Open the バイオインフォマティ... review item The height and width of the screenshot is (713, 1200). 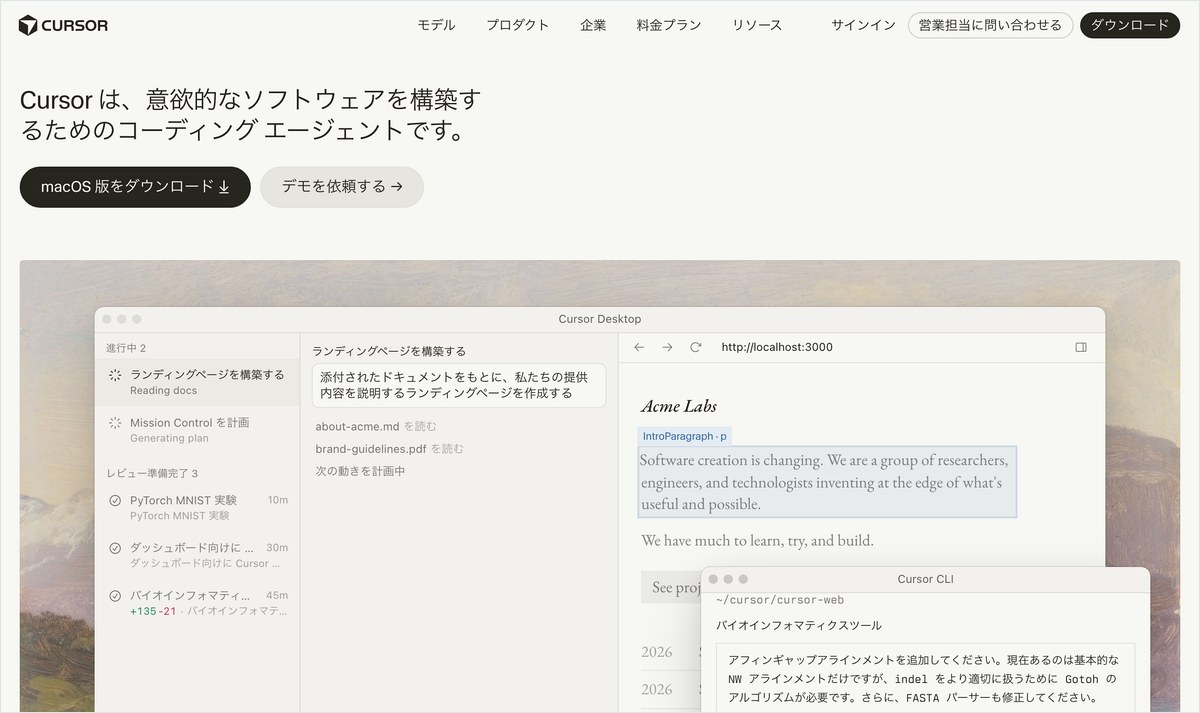point(197,602)
